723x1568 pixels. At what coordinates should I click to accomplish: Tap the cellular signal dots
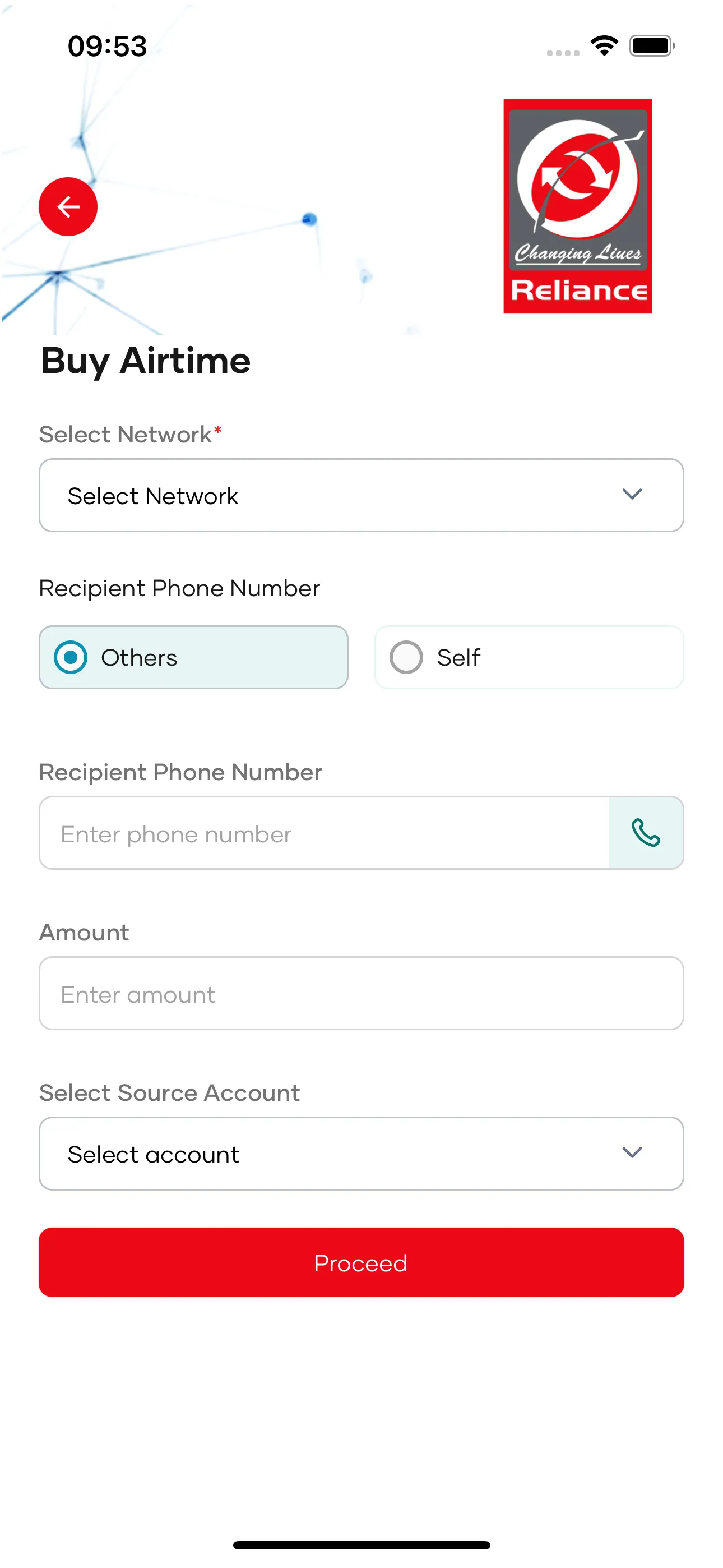(x=562, y=53)
